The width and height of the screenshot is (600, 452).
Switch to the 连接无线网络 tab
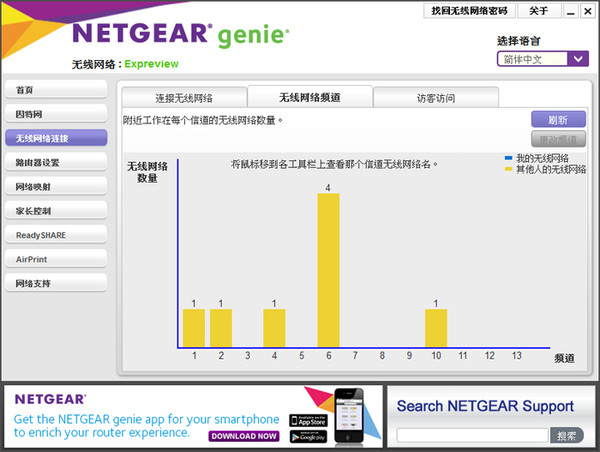pyautogui.click(x=184, y=98)
